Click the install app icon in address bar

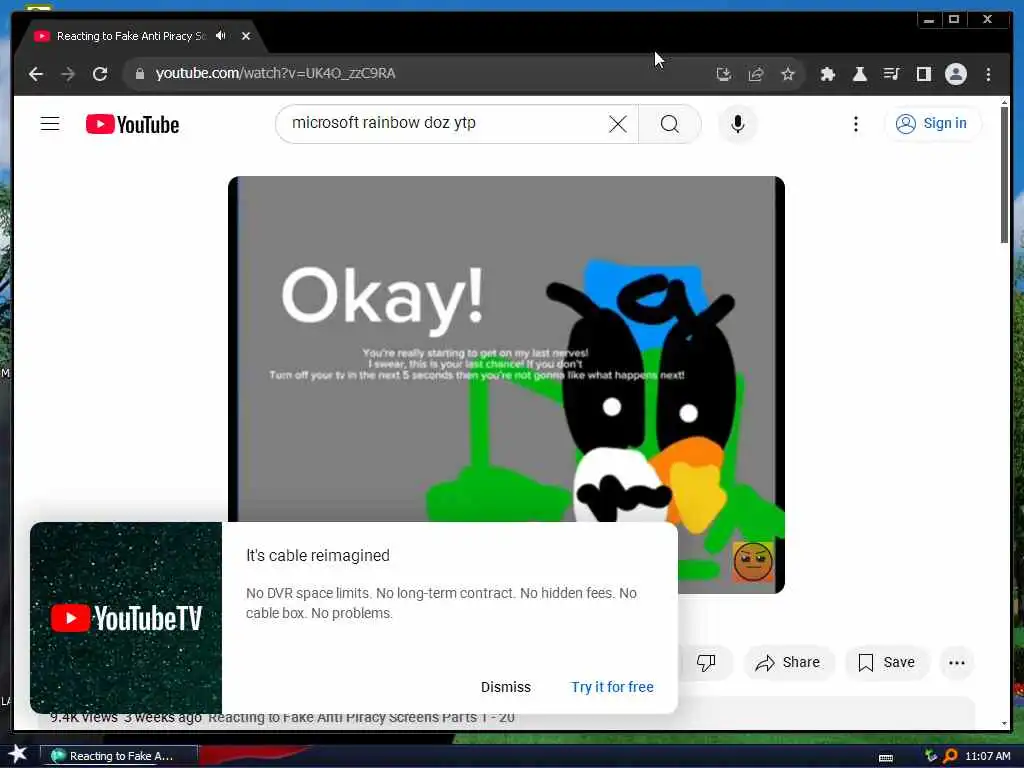coord(724,74)
